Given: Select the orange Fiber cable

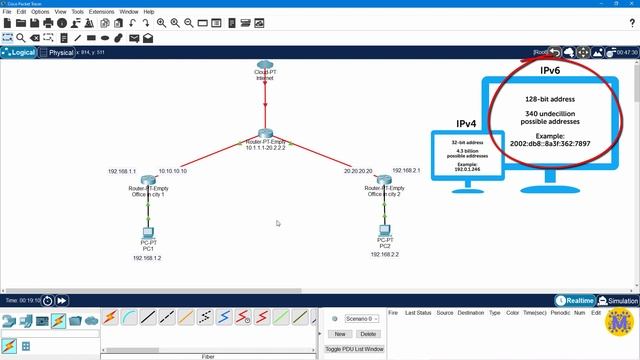Looking at the screenshot, I should [x=186, y=317].
